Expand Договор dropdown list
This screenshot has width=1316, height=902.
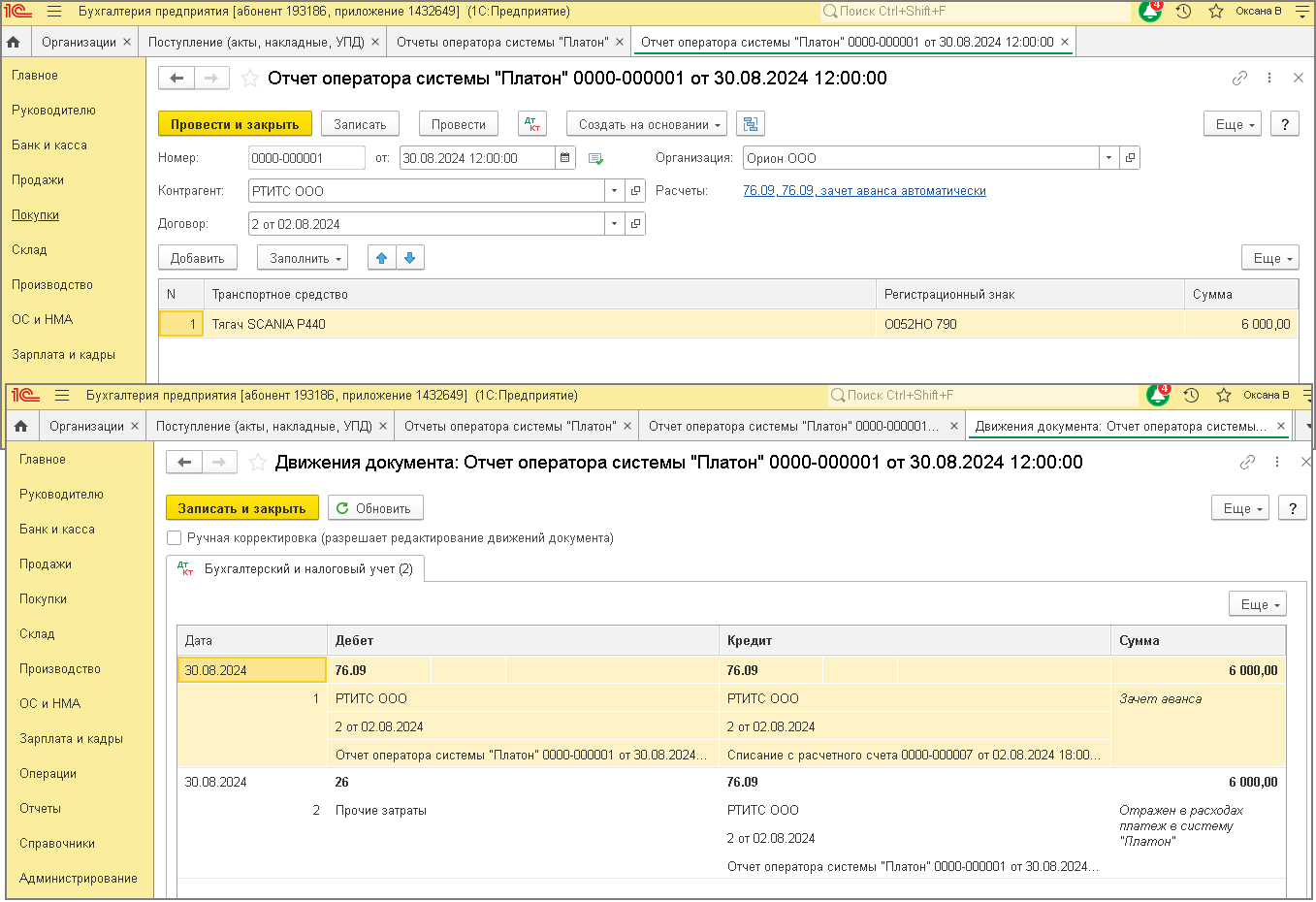pos(615,224)
